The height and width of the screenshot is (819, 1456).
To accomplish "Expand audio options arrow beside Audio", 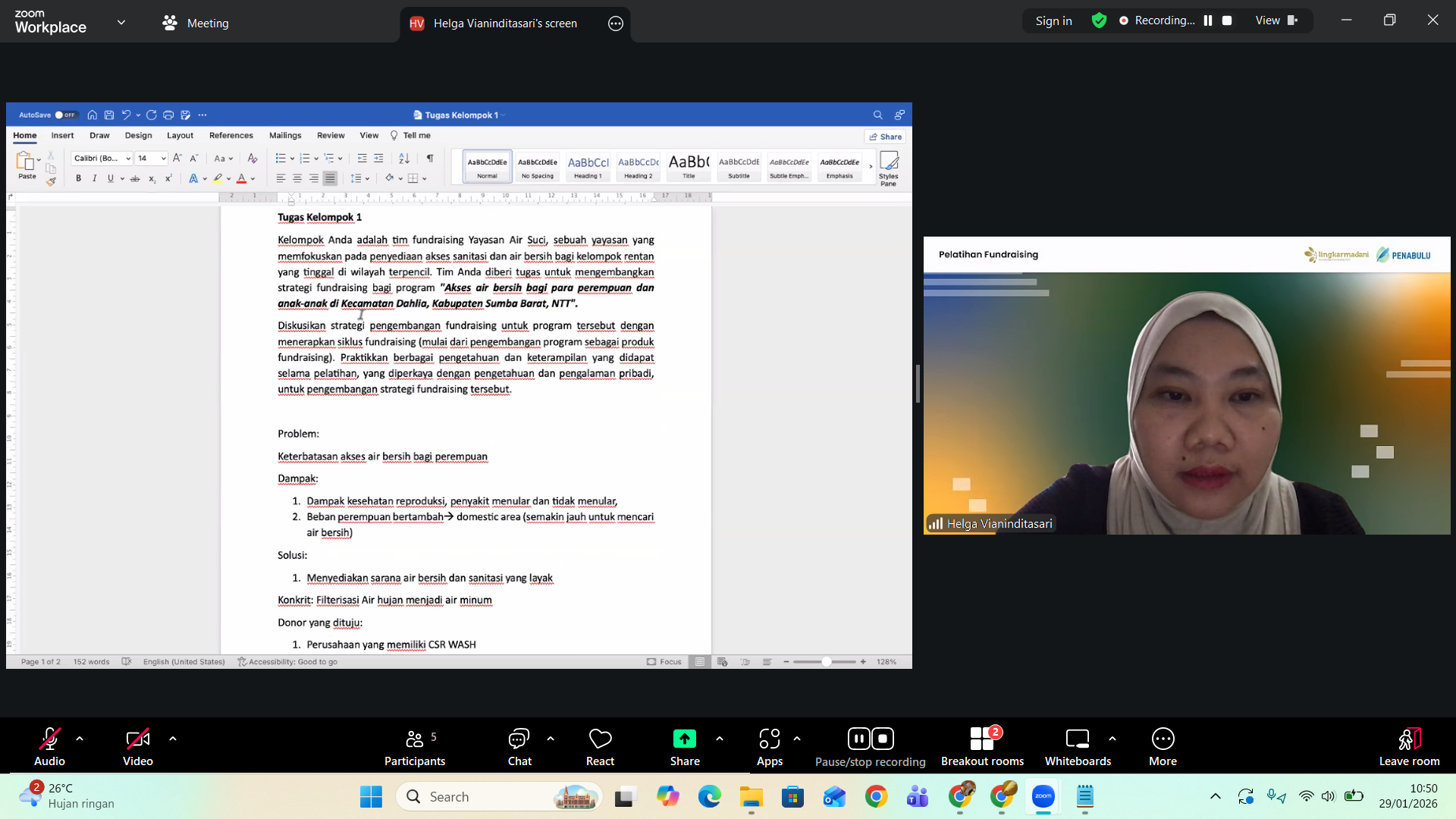I will 80,738.
